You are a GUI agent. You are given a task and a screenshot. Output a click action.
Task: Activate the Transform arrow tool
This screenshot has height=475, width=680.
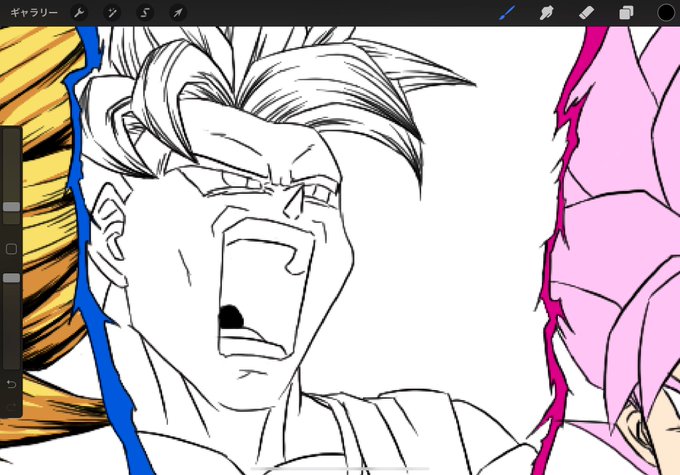tap(178, 13)
